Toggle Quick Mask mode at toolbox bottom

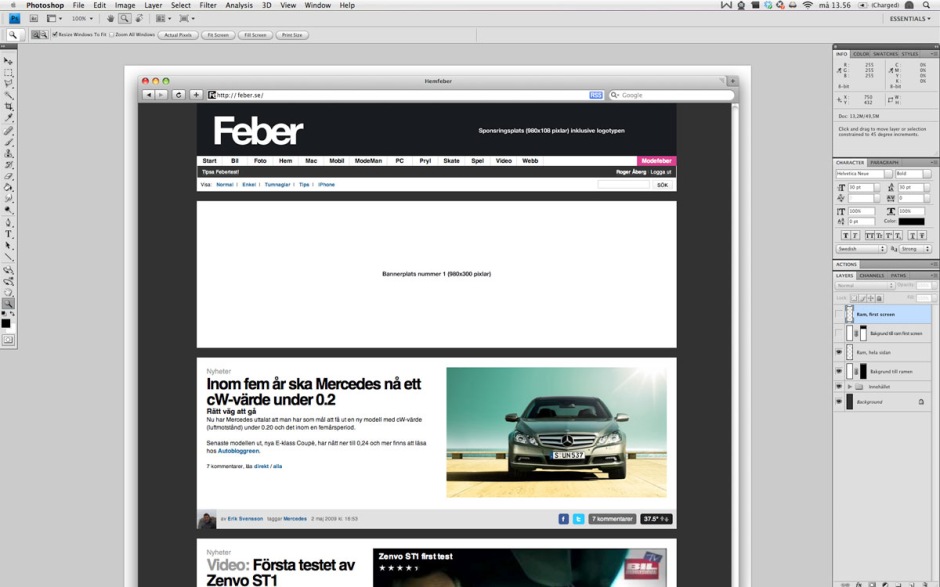pyautogui.click(x=8, y=340)
